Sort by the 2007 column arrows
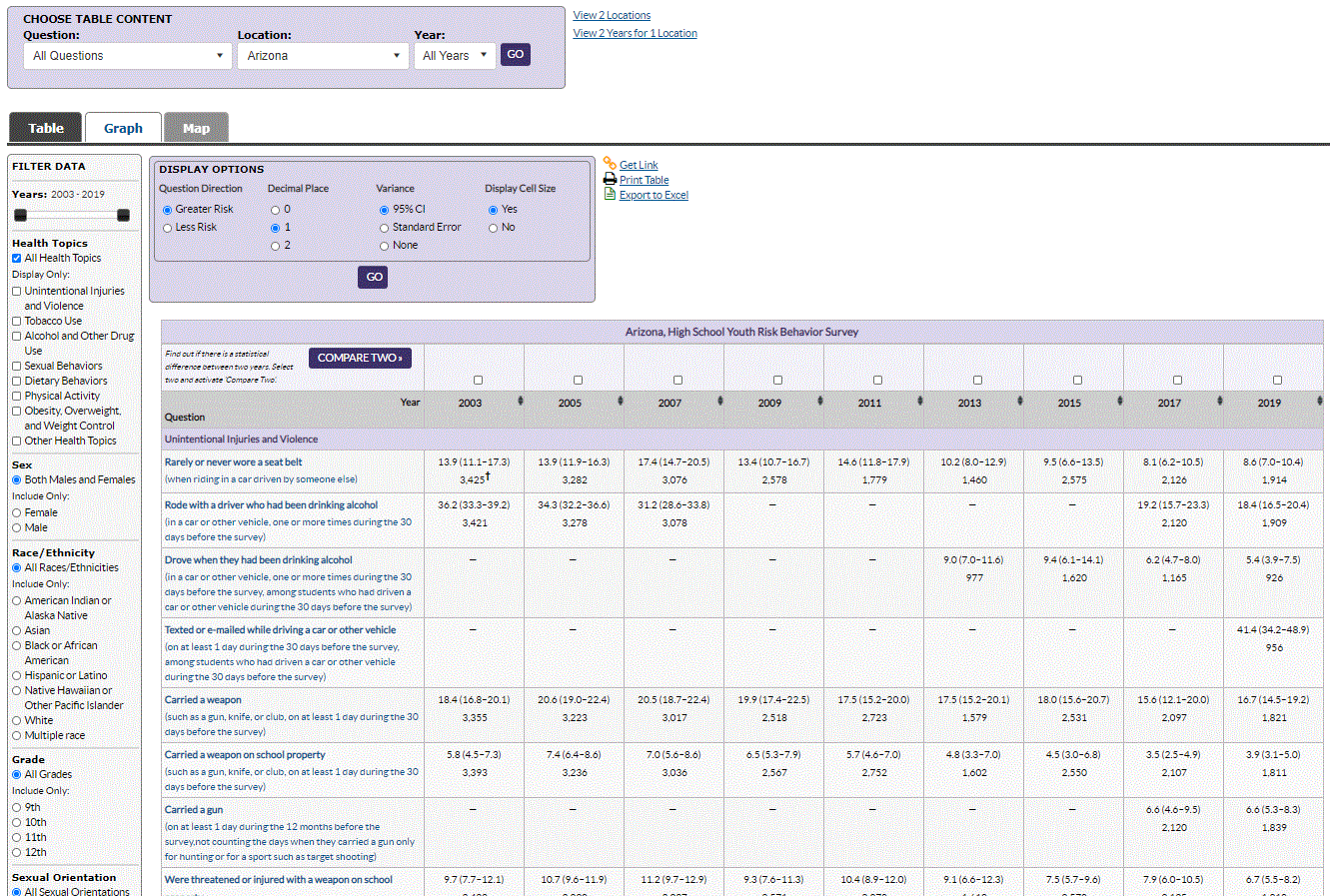Screen dimensions: 1330x896 click(719, 401)
